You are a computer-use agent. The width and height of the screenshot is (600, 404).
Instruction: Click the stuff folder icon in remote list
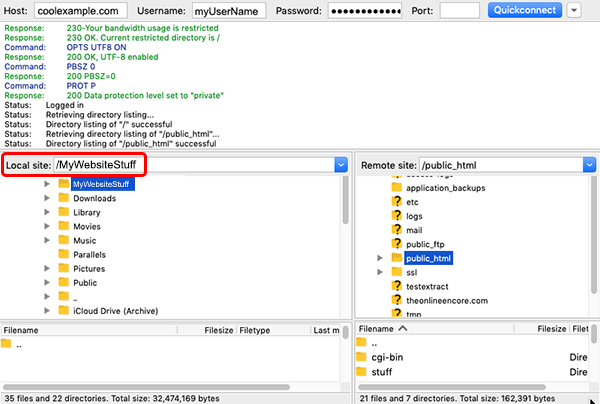(361, 371)
